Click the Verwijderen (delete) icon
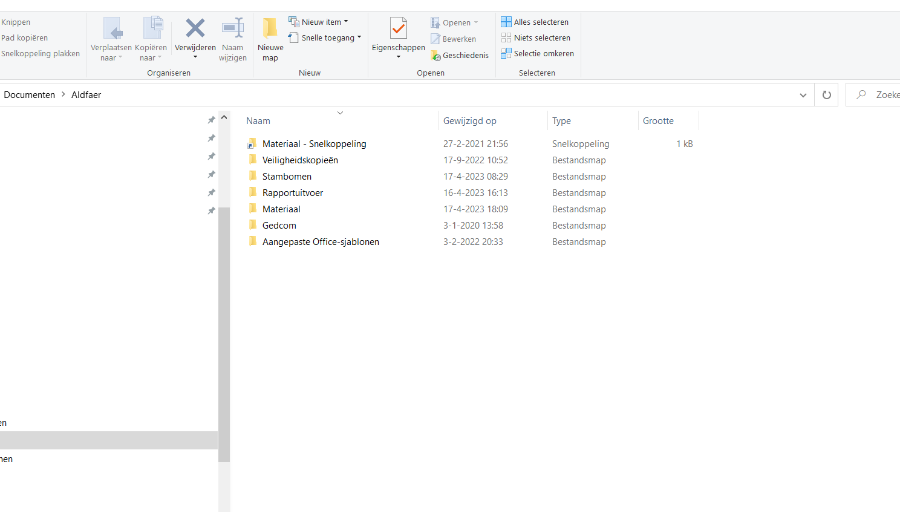The width and height of the screenshot is (900, 512). [x=195, y=29]
